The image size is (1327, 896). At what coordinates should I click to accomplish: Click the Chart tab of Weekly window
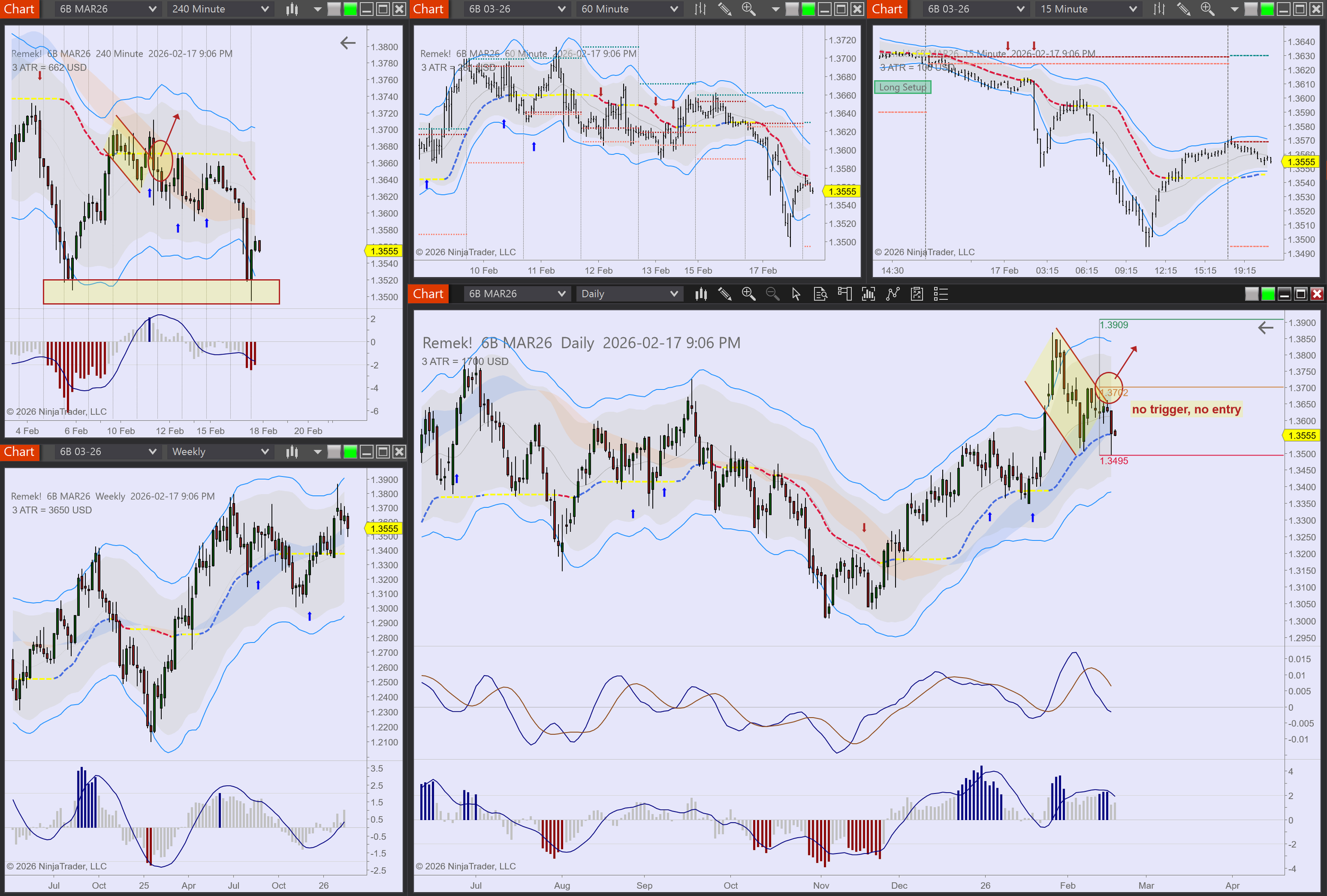(19, 452)
